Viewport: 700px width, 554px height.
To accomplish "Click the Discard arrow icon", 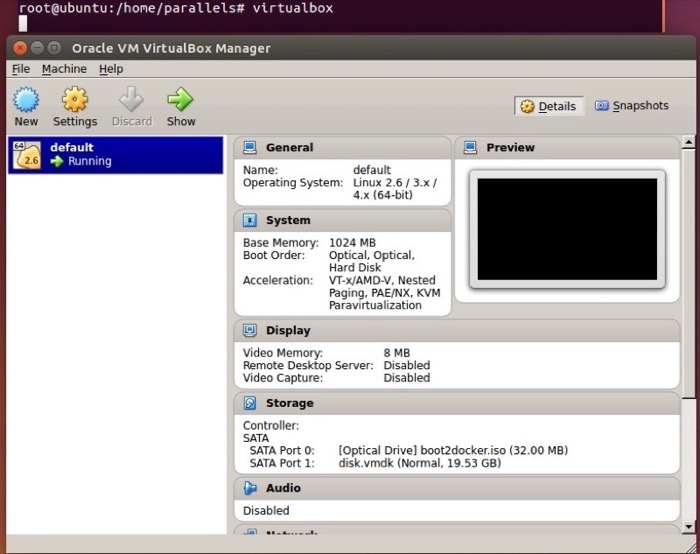I will (x=132, y=99).
